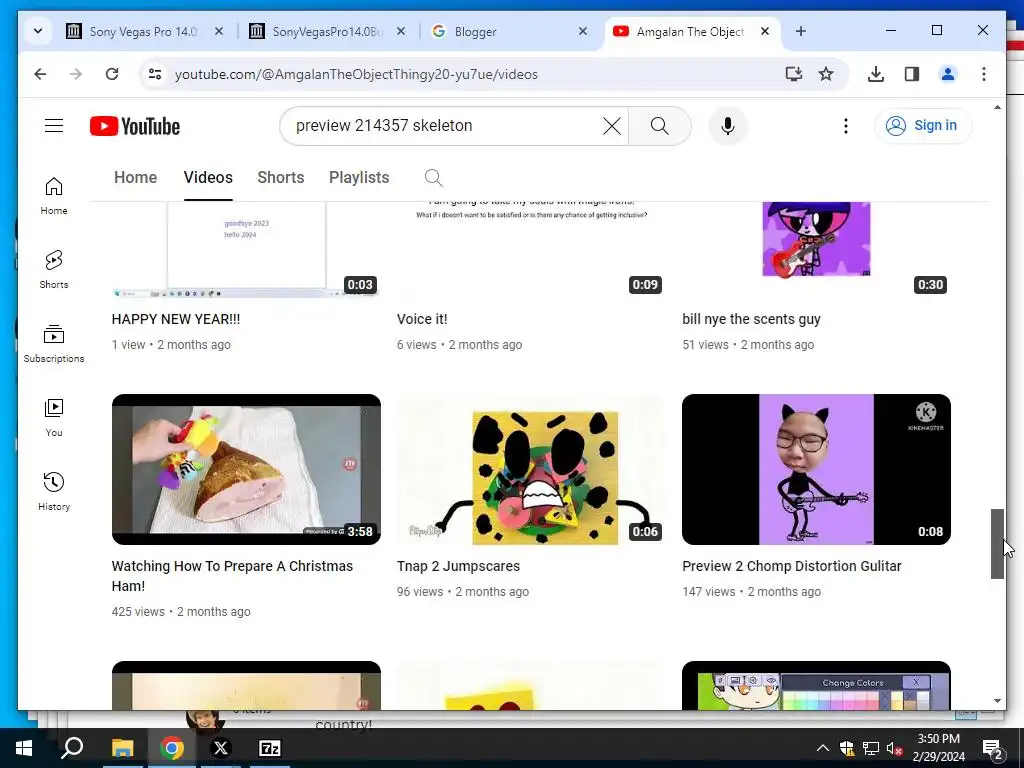Switch to the Sony Vegas Pro 14.0 tab
The height and width of the screenshot is (768, 1024).
pos(144,31)
